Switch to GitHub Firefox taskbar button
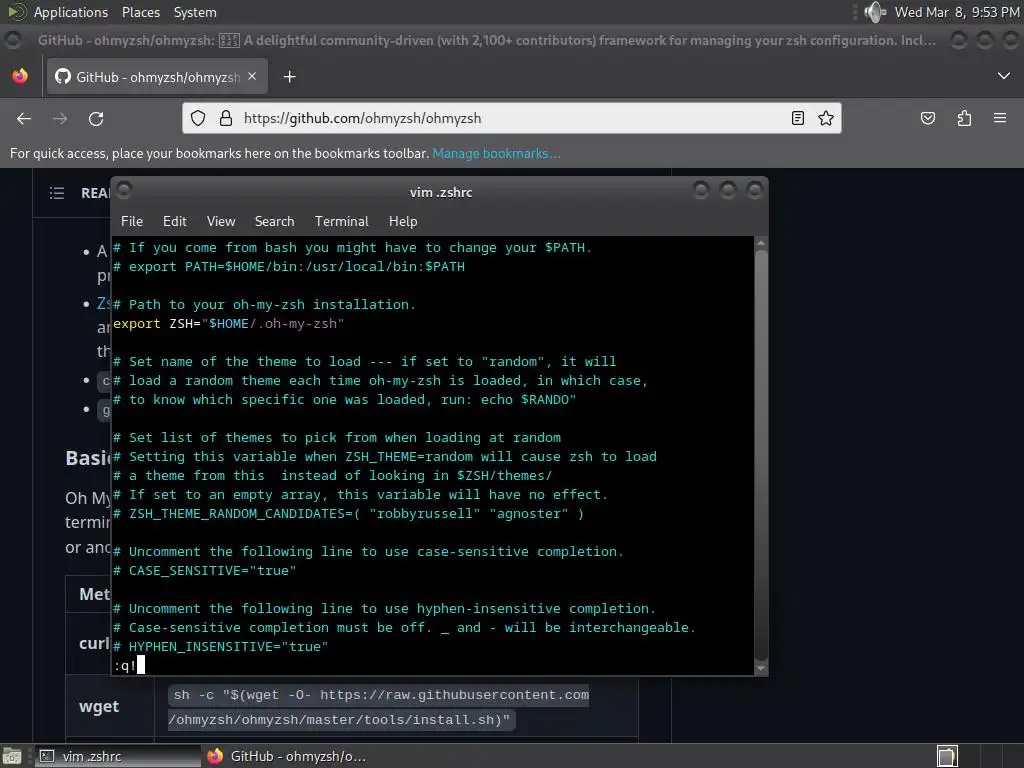1024x768 pixels. [287, 756]
